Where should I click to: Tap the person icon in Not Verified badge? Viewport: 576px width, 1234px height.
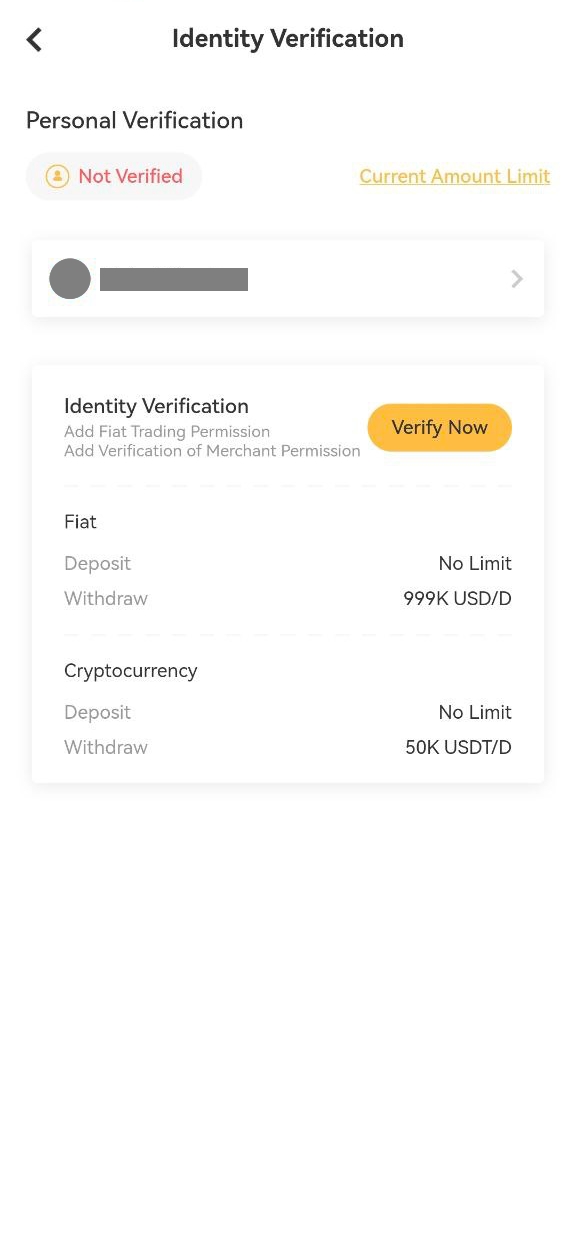tap(58, 176)
